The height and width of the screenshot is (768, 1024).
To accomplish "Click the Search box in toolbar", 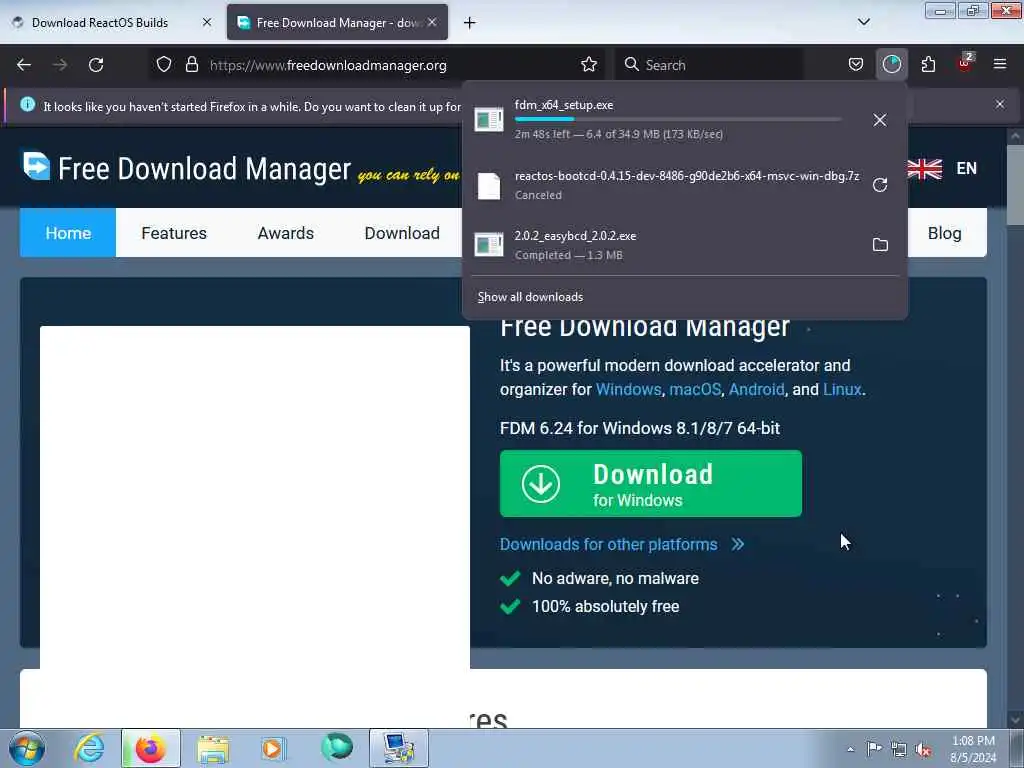I will pyautogui.click(x=709, y=65).
